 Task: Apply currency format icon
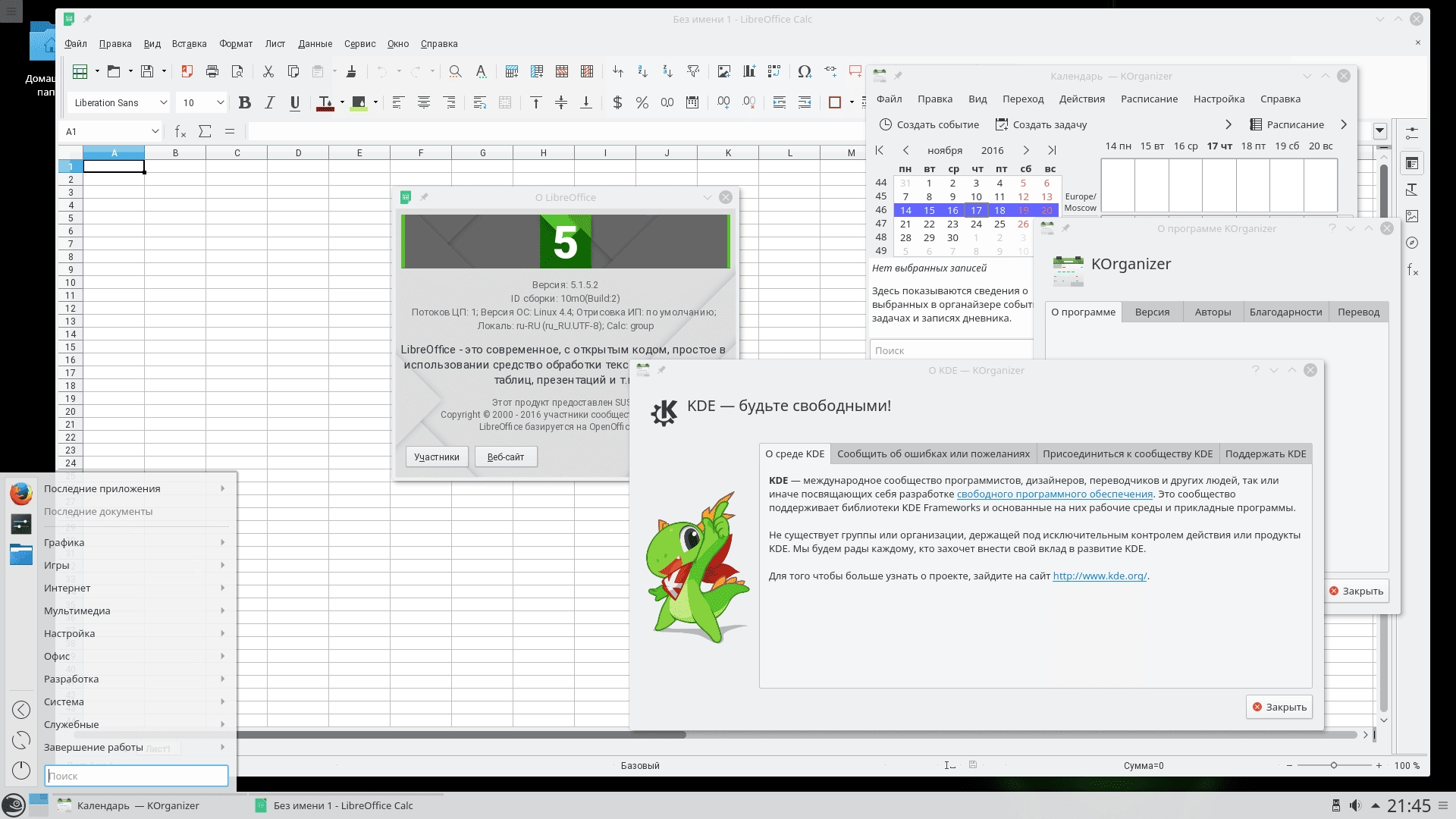coord(617,102)
